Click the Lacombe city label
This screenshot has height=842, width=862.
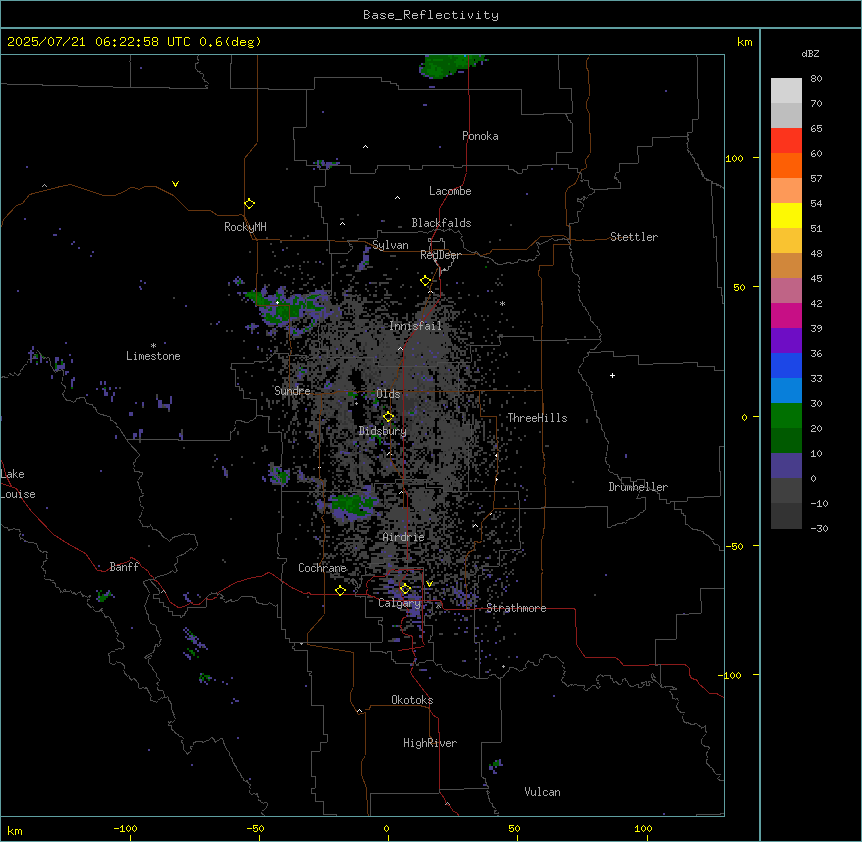pos(450,191)
